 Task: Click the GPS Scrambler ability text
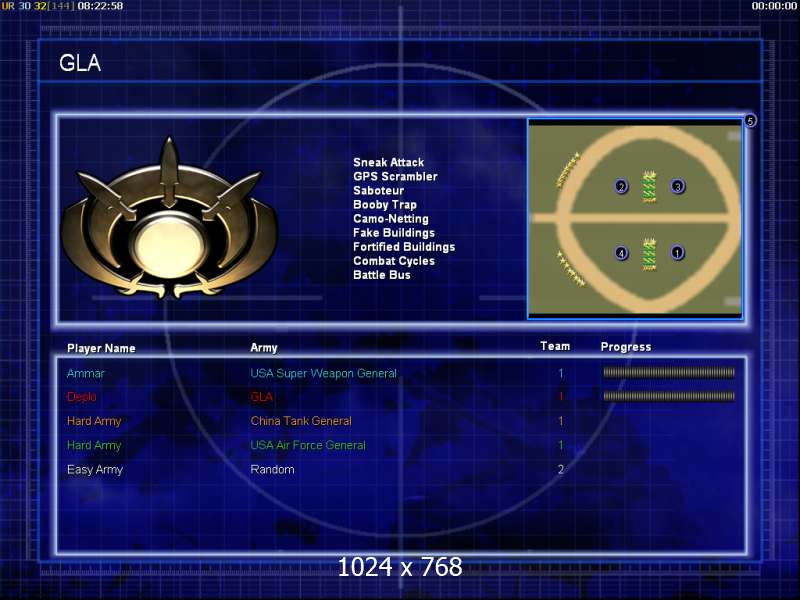pos(395,177)
